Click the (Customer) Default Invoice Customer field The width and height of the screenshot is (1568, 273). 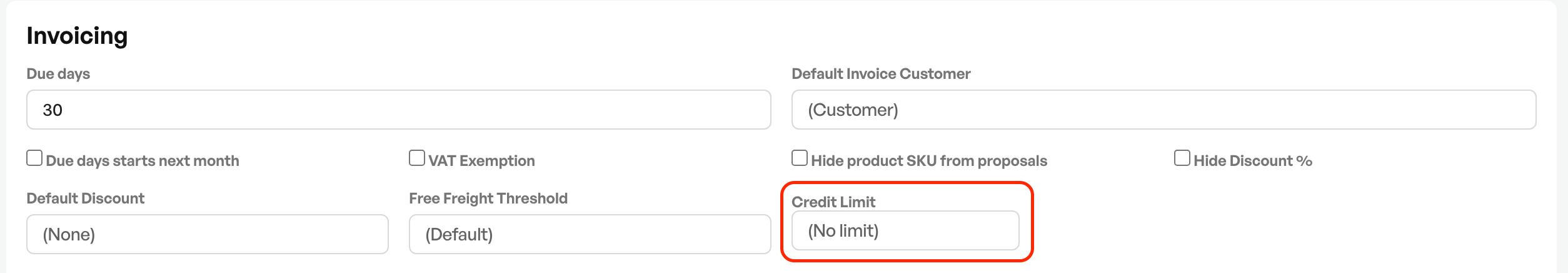tap(1163, 110)
